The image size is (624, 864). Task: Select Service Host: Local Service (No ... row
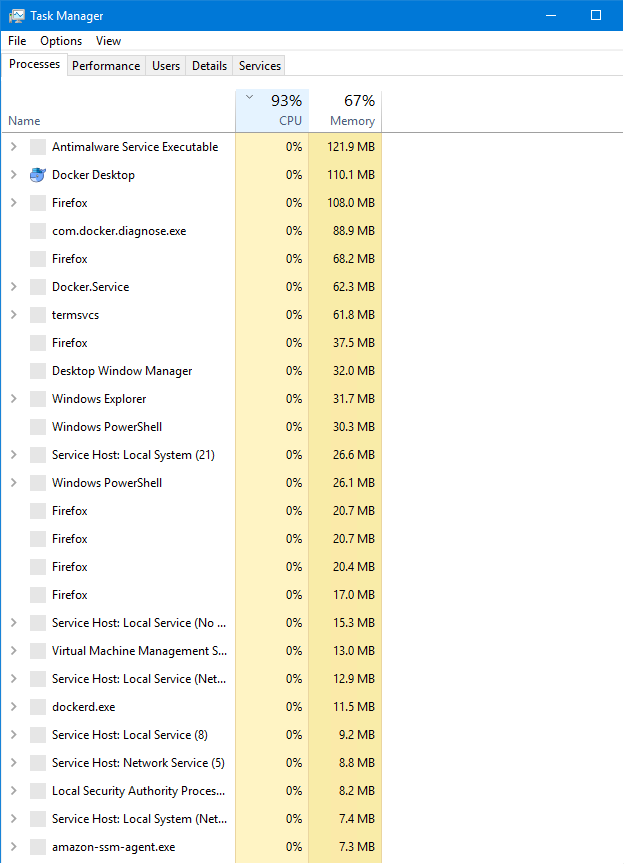click(192, 623)
